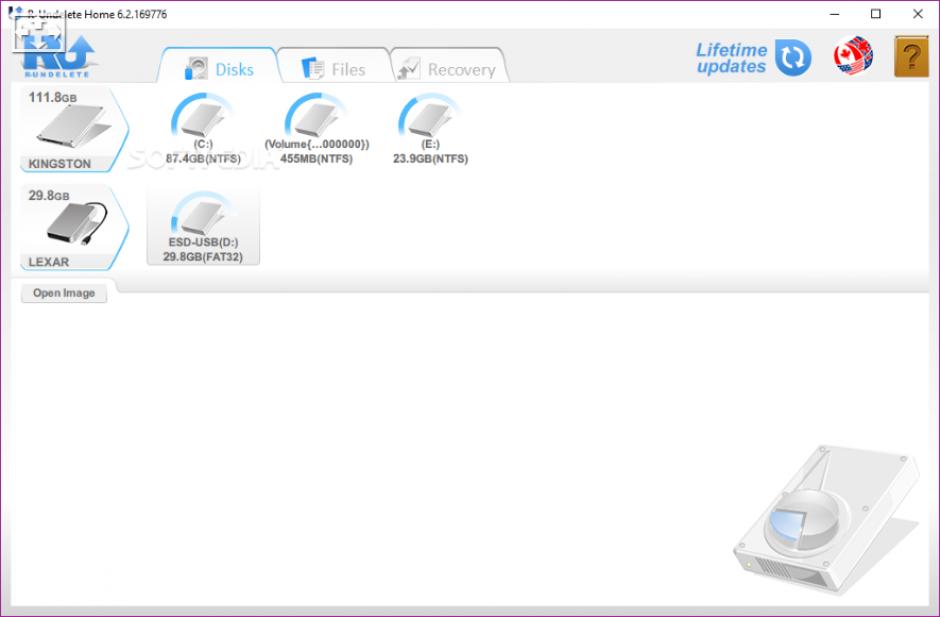Close the R-Undelete Home window
Screen dimensions: 940x617
(x=918, y=14)
